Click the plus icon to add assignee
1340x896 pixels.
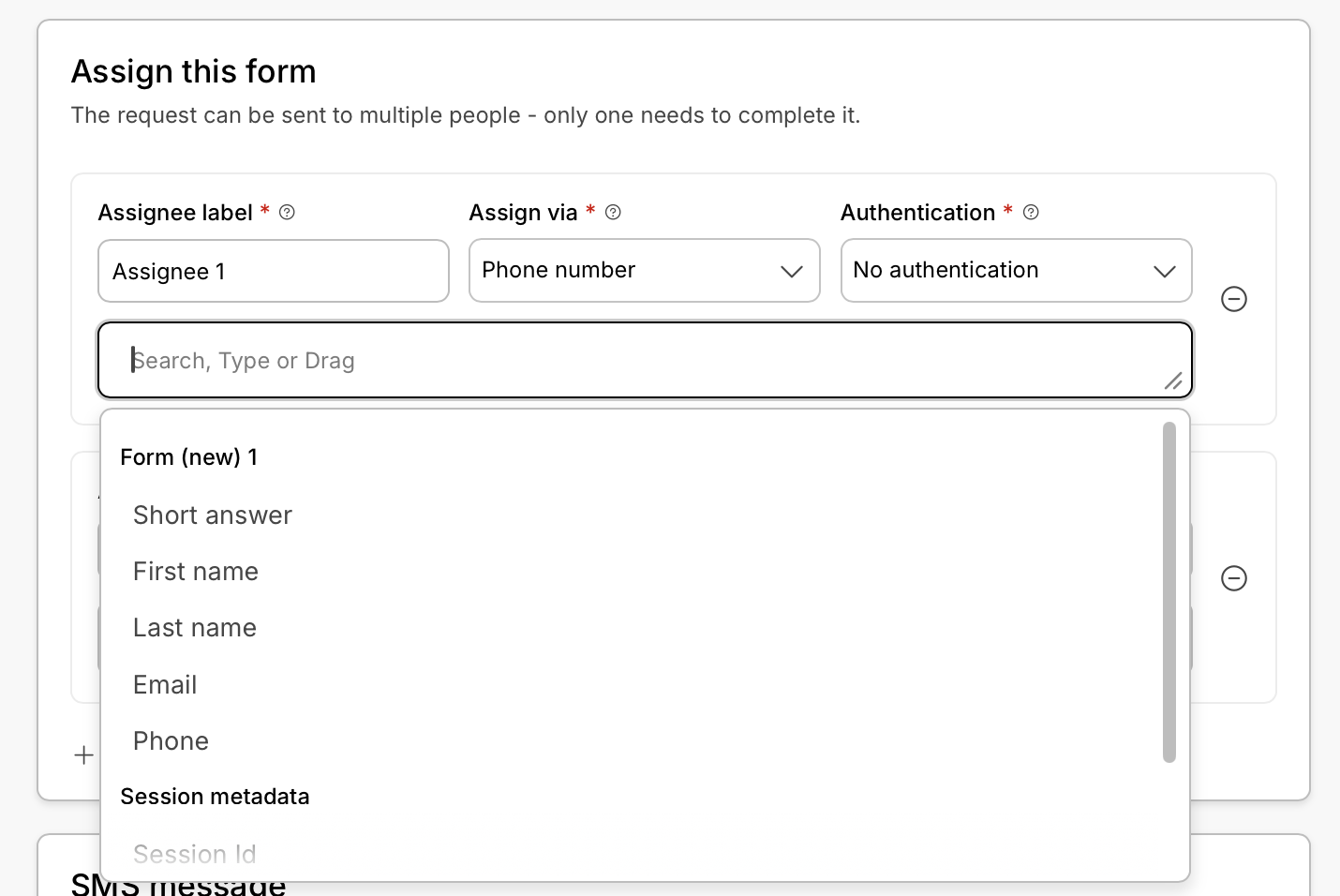83,755
